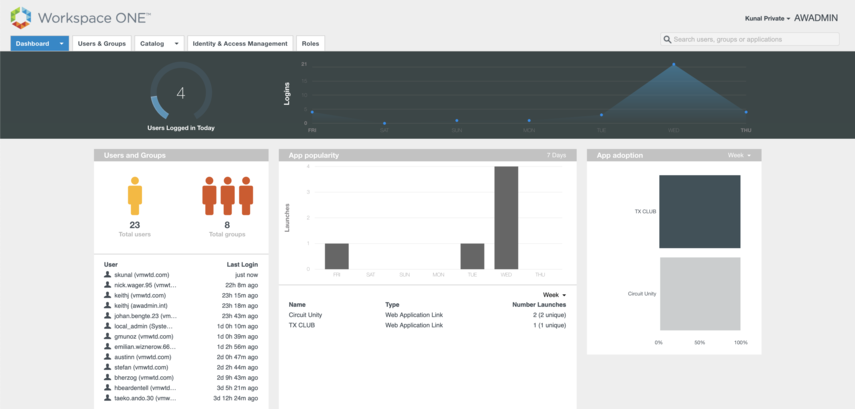Click the user icon beside austinn
Screen dimensions: 855x409
tap(108, 356)
